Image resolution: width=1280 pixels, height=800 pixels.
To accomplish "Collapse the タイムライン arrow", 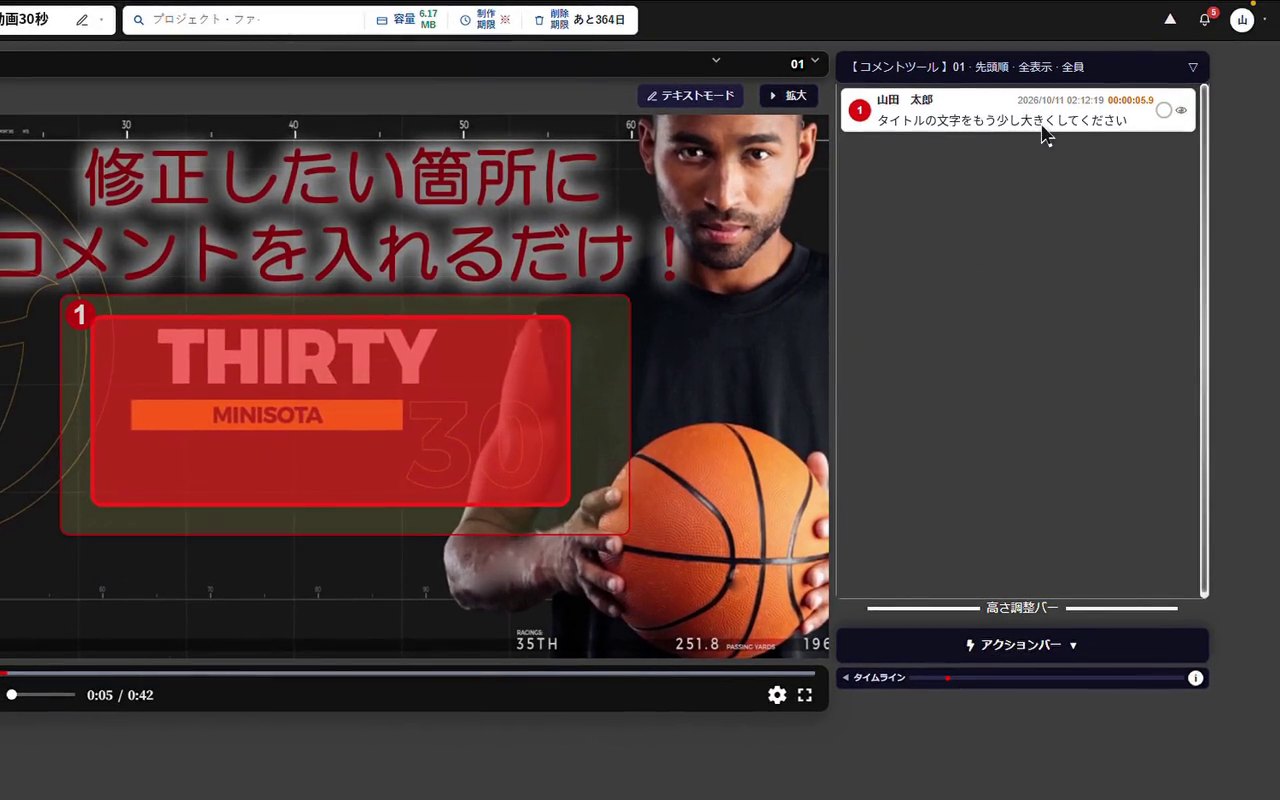I will [x=845, y=678].
